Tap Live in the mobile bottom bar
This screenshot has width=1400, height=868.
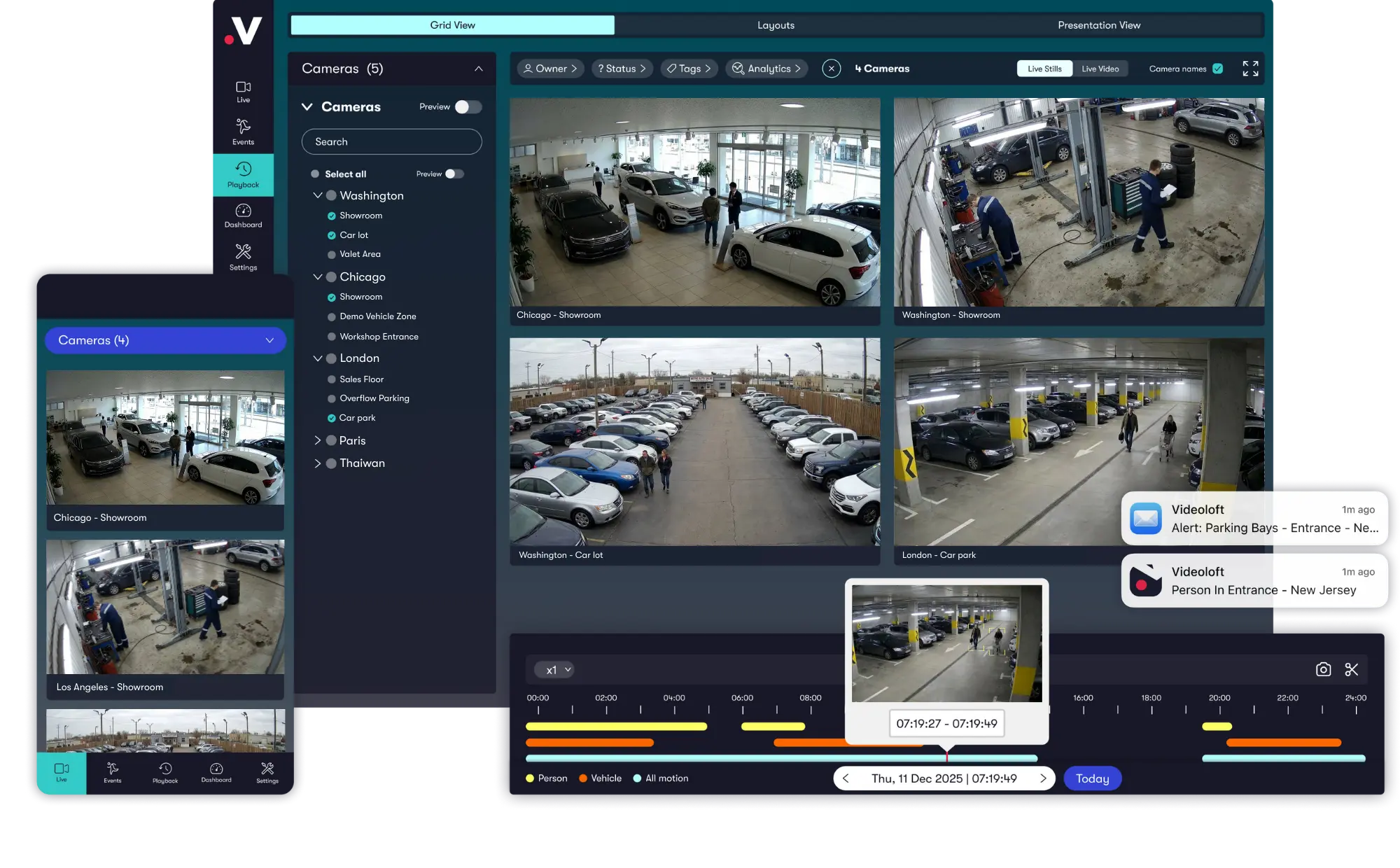pyautogui.click(x=62, y=773)
